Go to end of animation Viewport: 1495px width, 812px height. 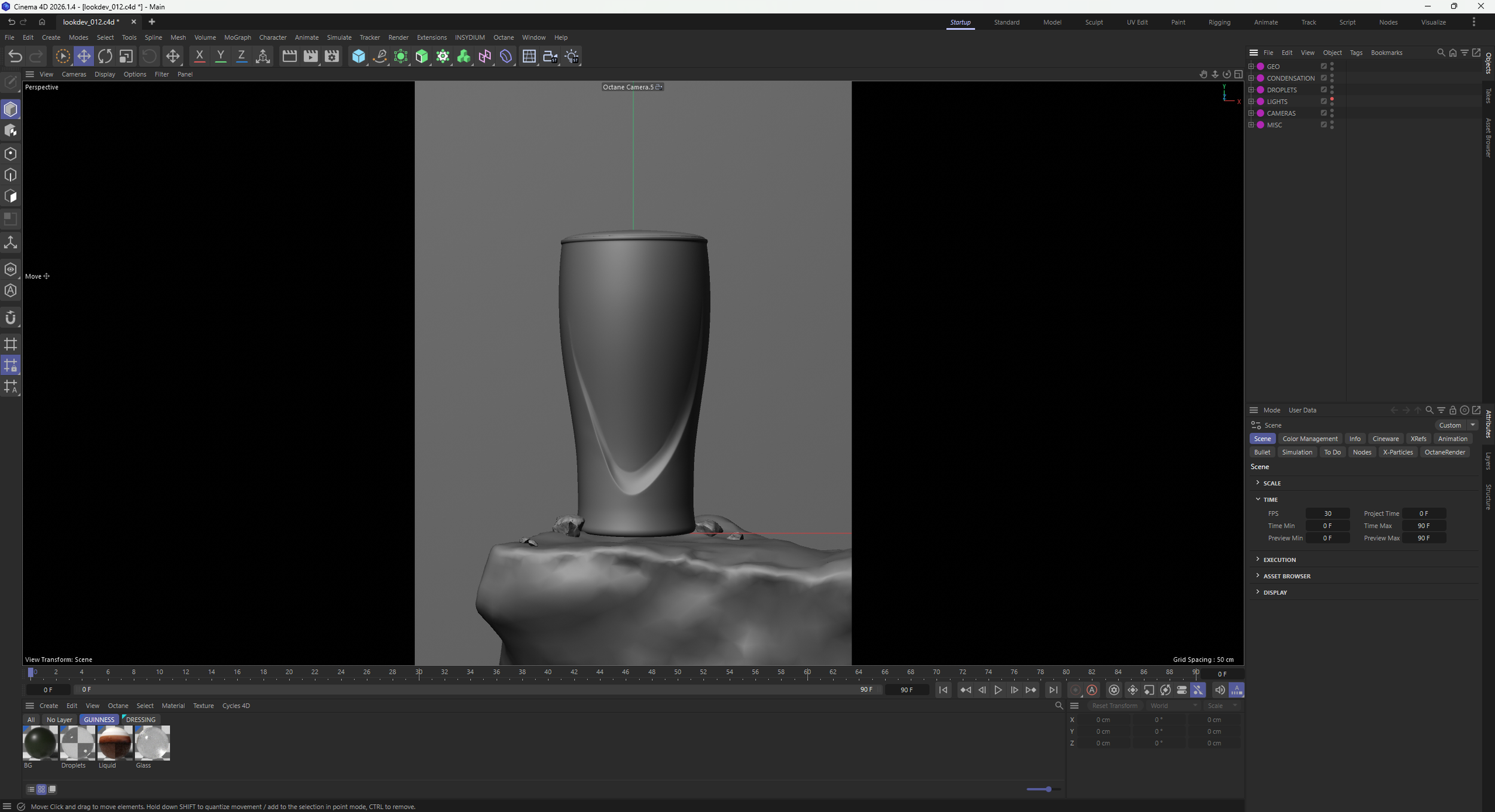(x=1053, y=690)
